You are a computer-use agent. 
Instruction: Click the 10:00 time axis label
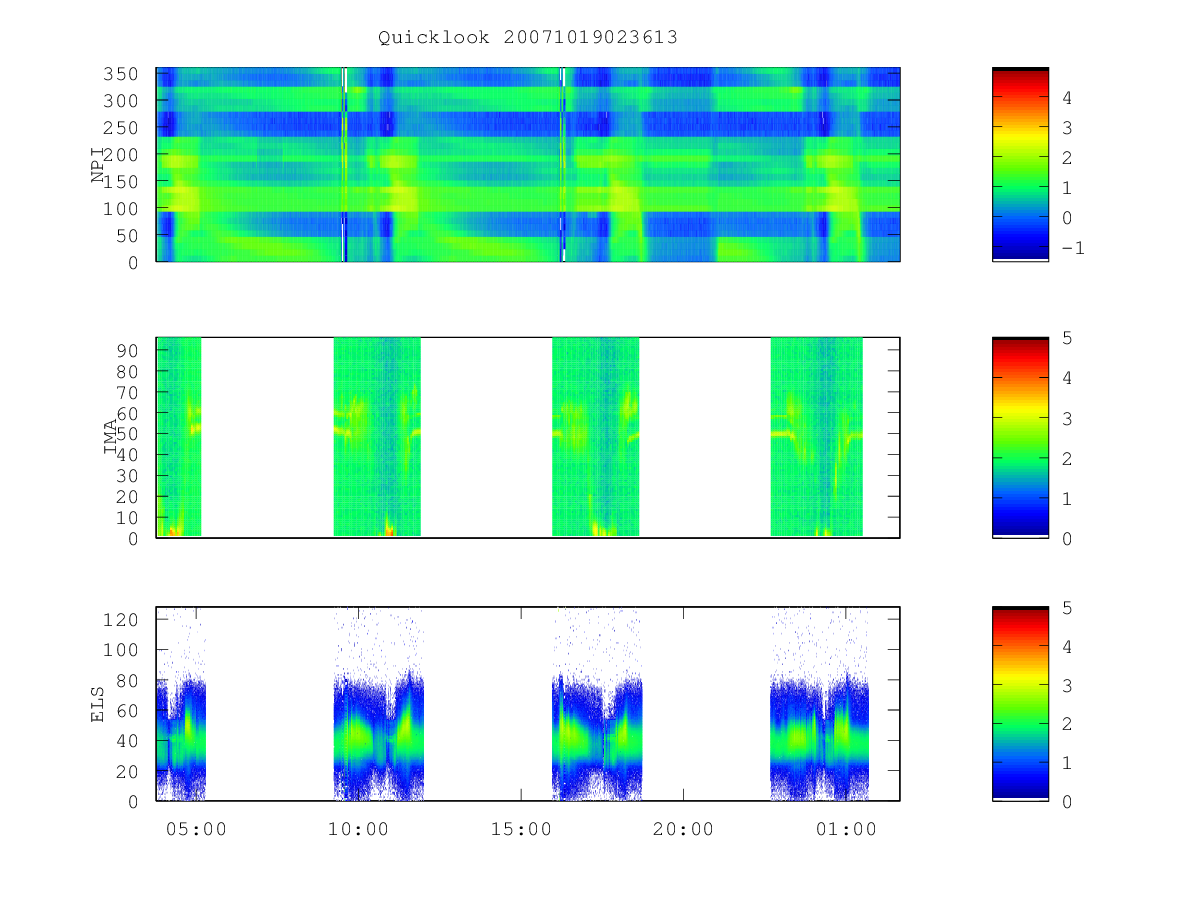(359, 829)
